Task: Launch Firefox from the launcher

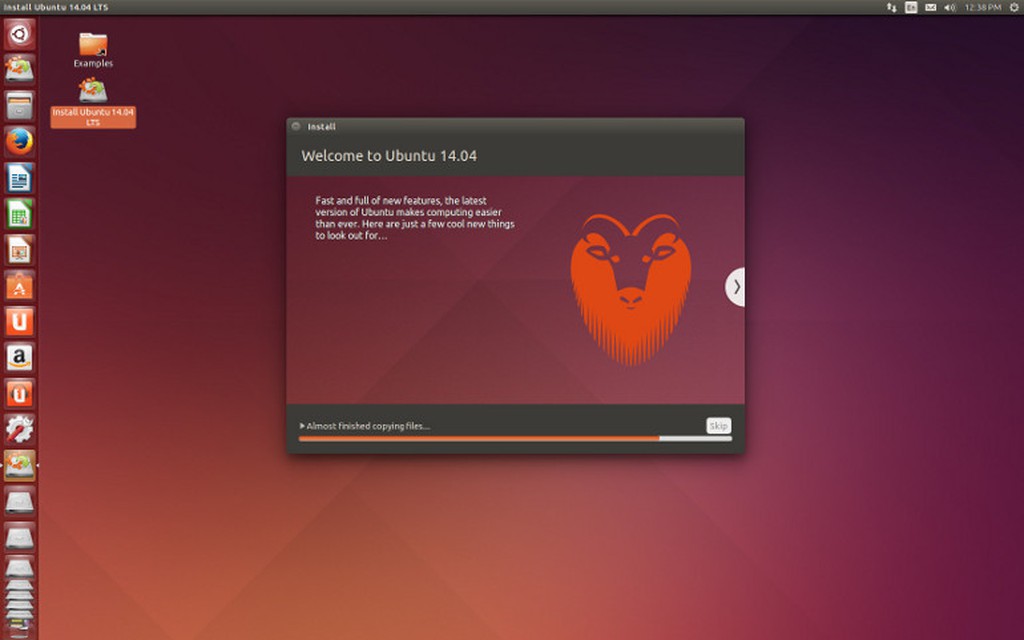Action: pyautogui.click(x=19, y=141)
